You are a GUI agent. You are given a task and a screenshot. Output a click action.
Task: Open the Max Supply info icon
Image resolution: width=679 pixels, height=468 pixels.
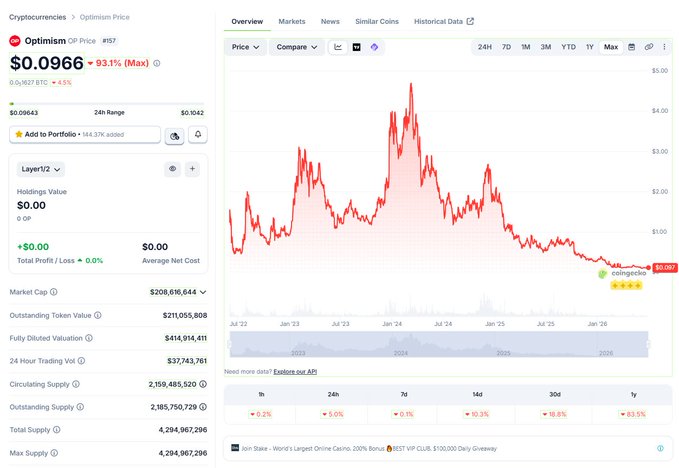coord(54,453)
